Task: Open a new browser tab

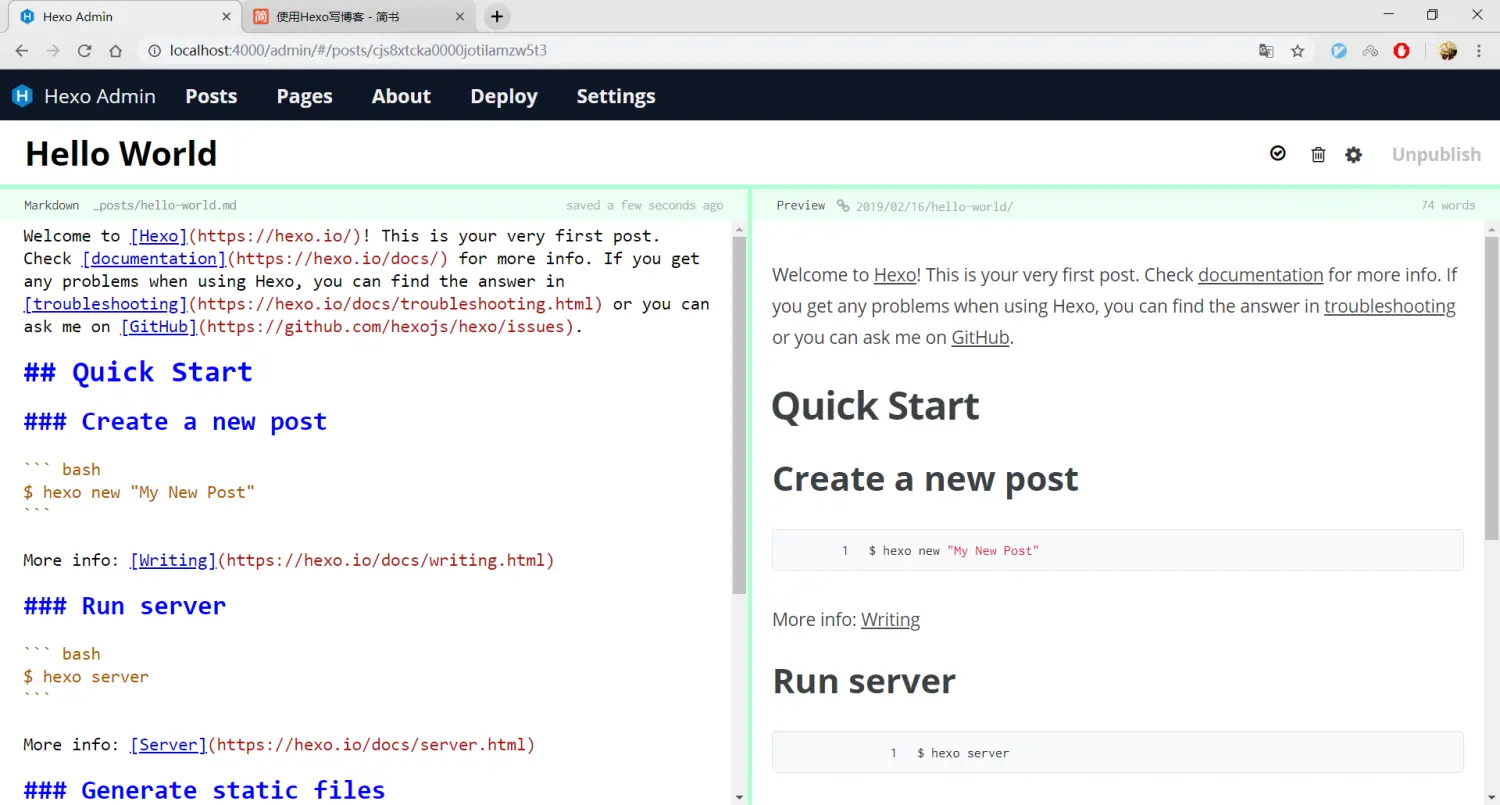Action: click(x=497, y=16)
